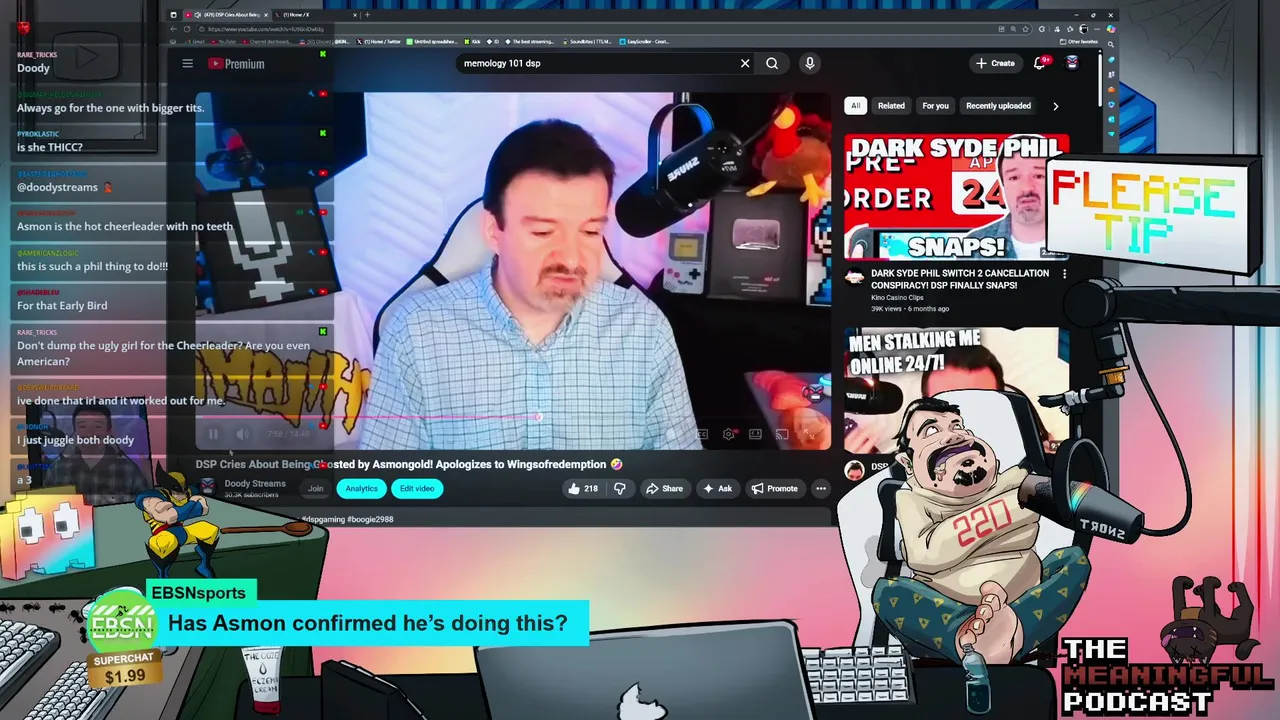Open the #boogie2988 hashtag link

click(x=370, y=519)
